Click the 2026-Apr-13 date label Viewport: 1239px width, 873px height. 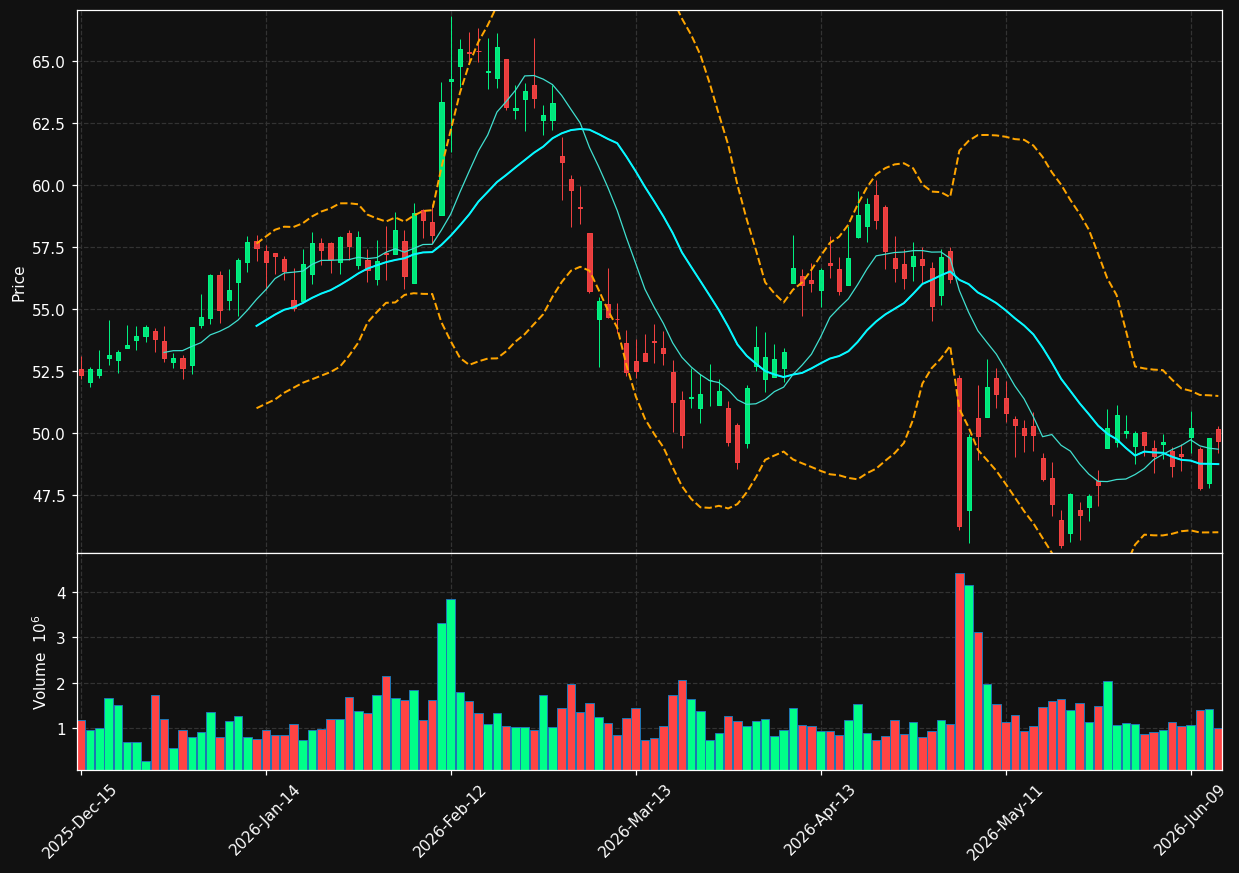819,820
